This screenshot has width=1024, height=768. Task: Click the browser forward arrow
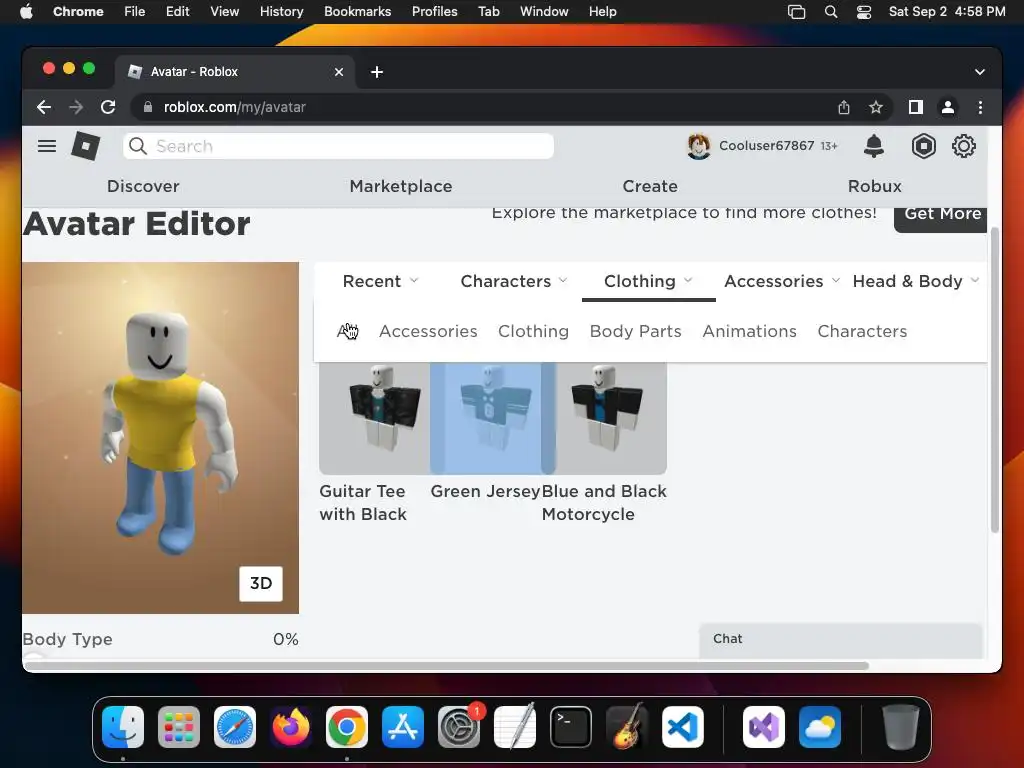(76, 107)
